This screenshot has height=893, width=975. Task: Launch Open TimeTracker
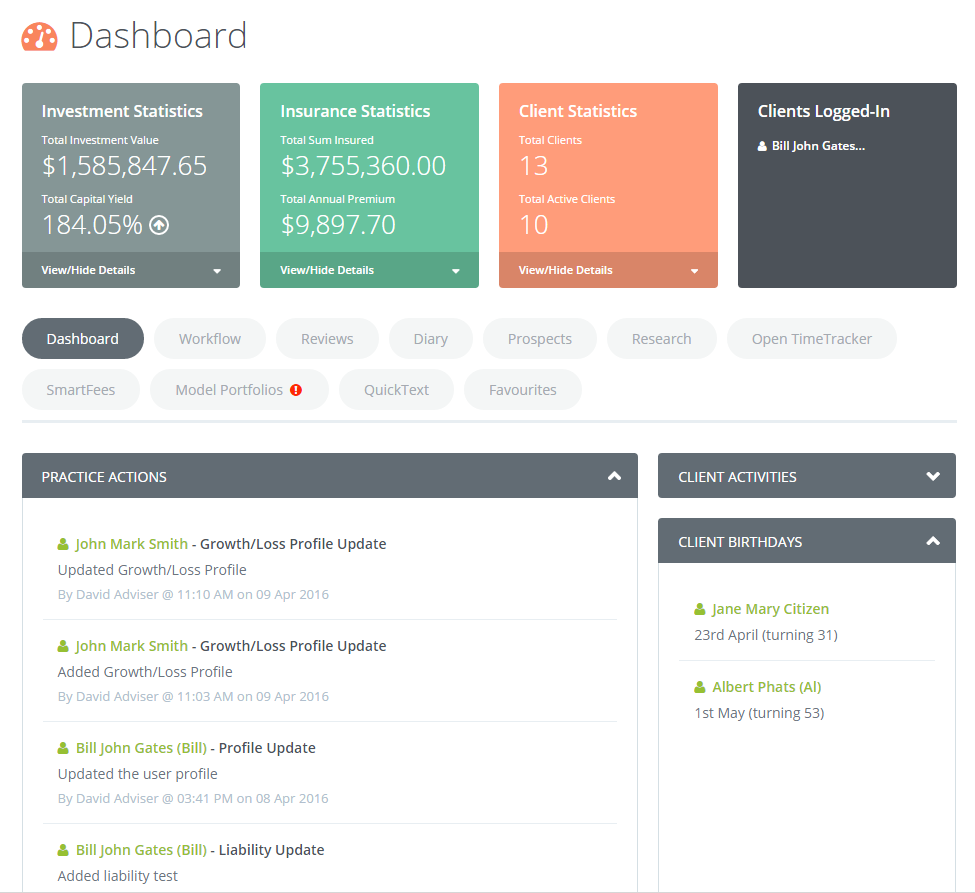[x=811, y=339]
